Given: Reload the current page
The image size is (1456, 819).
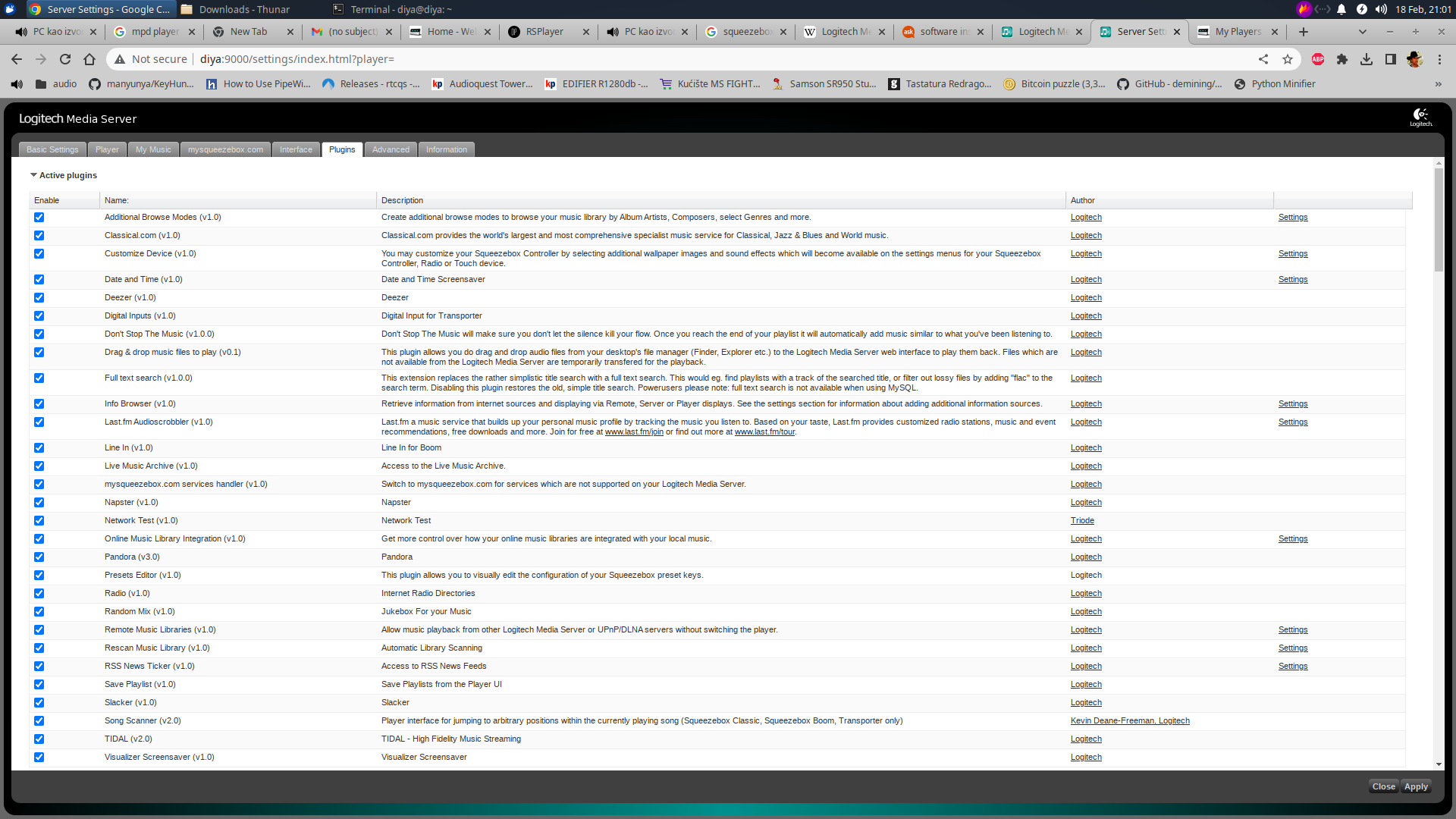Looking at the screenshot, I should pyautogui.click(x=65, y=59).
